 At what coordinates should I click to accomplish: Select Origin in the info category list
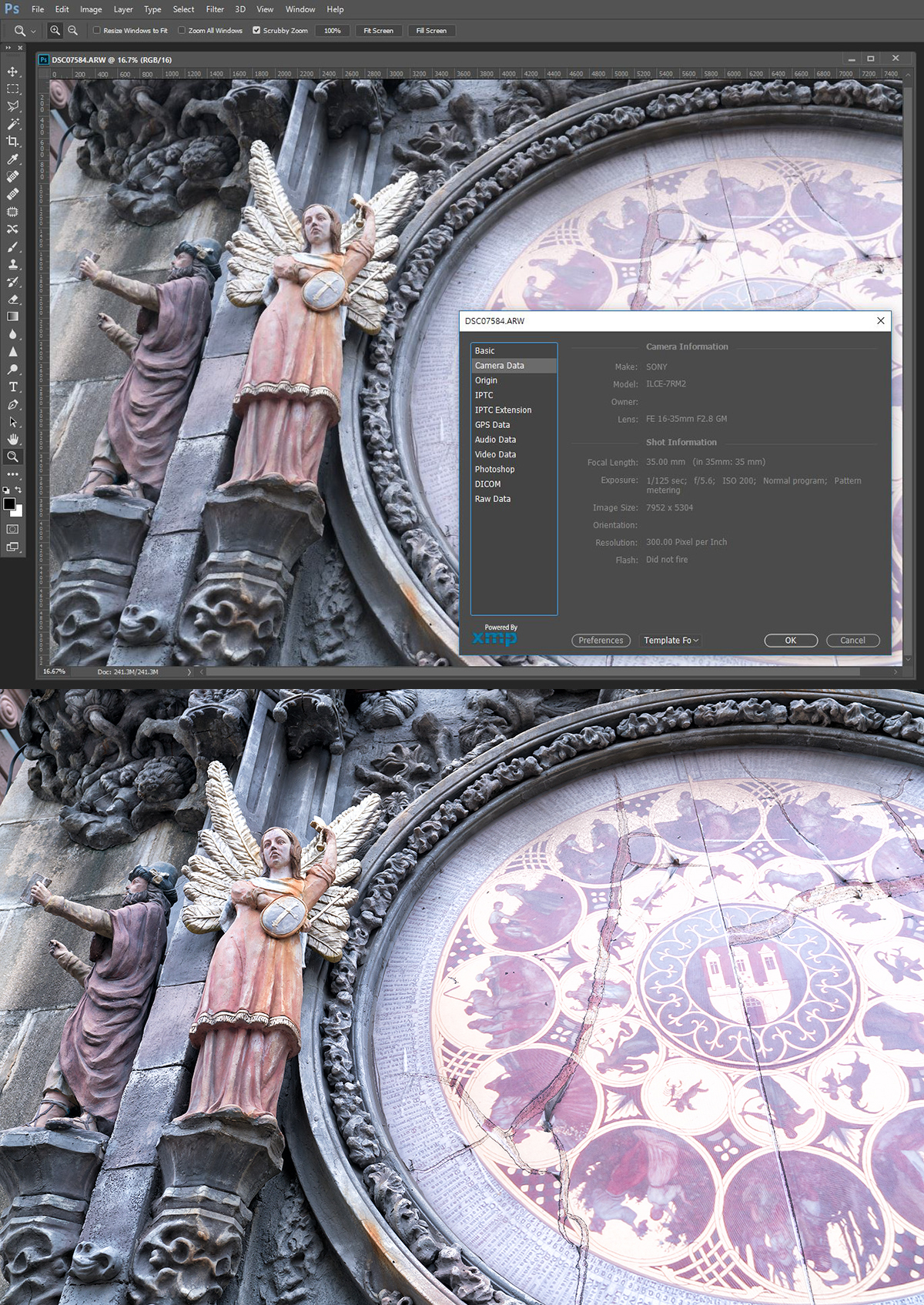pos(514,380)
